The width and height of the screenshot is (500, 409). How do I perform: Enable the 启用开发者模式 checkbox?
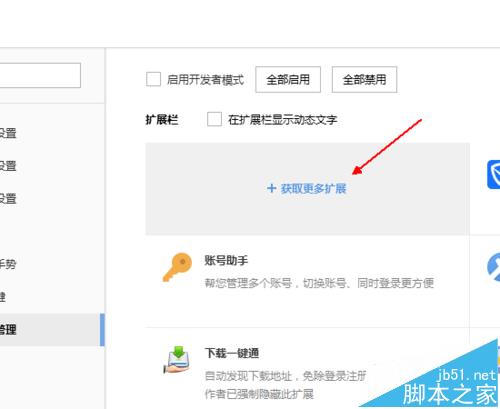[x=153, y=79]
